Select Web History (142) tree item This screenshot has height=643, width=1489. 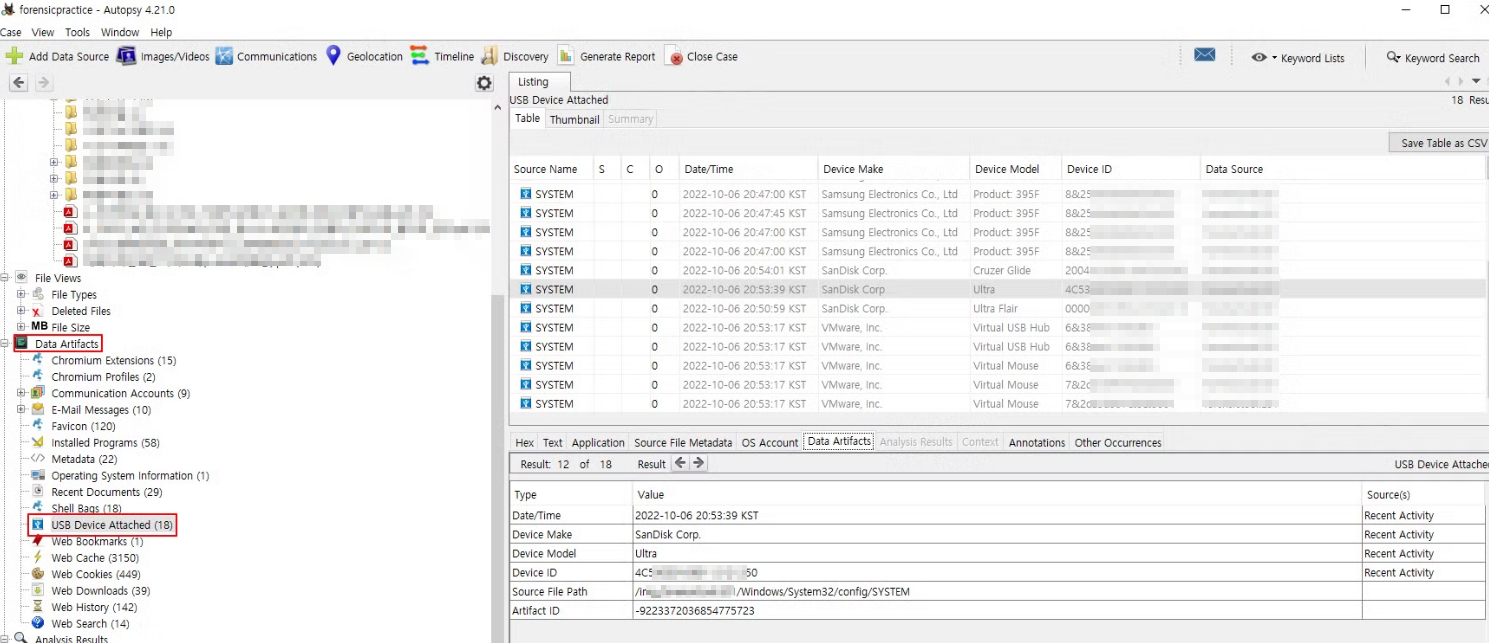tap(94, 607)
